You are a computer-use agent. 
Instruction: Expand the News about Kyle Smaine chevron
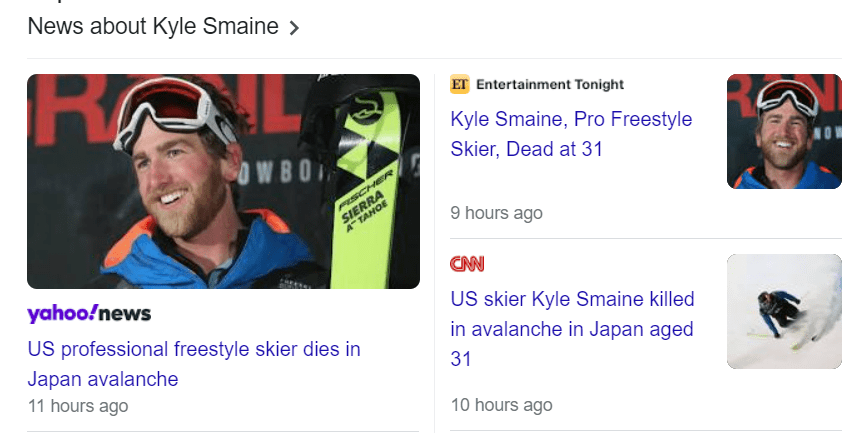pos(294,28)
